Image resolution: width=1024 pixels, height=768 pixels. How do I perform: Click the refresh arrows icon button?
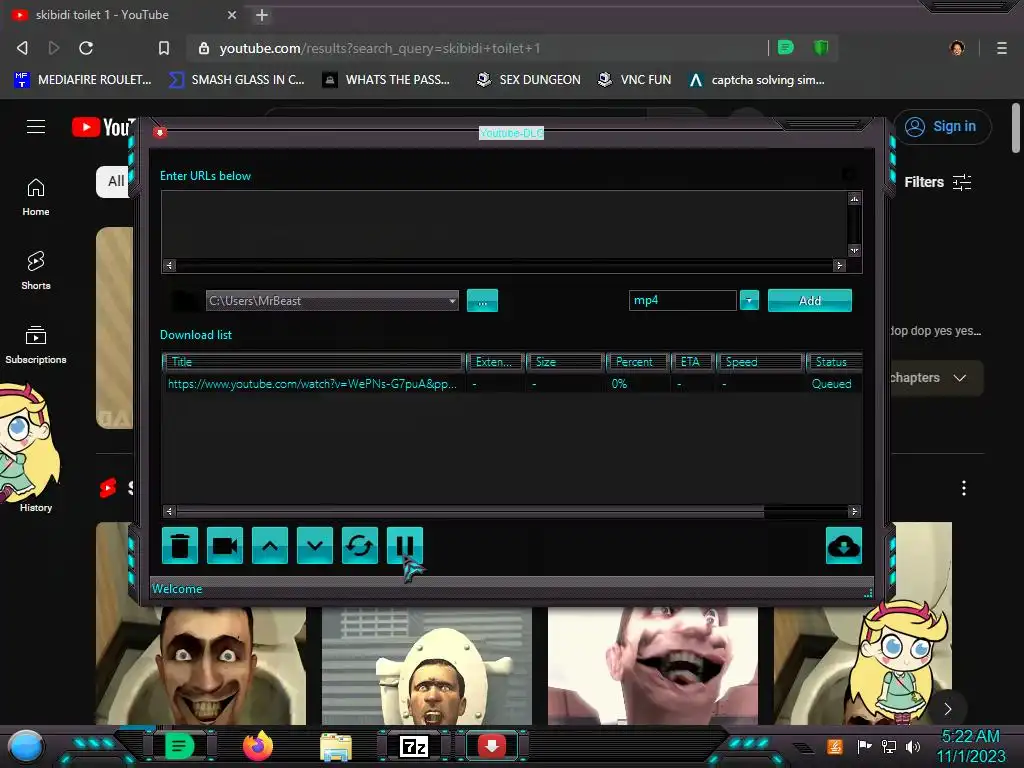(360, 545)
